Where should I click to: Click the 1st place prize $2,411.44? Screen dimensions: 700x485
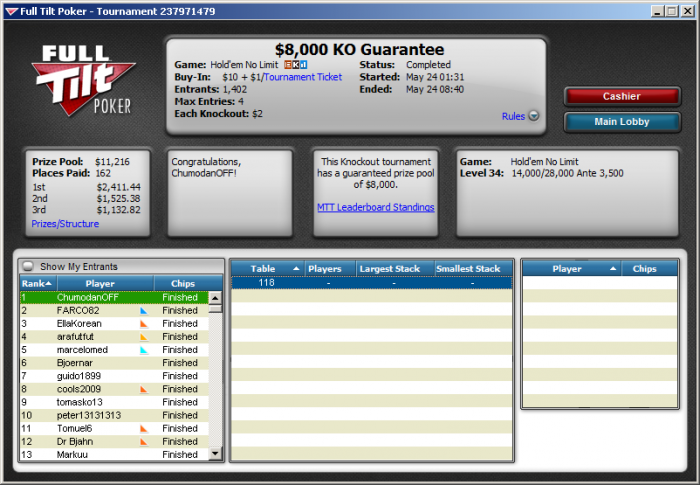coord(118,187)
